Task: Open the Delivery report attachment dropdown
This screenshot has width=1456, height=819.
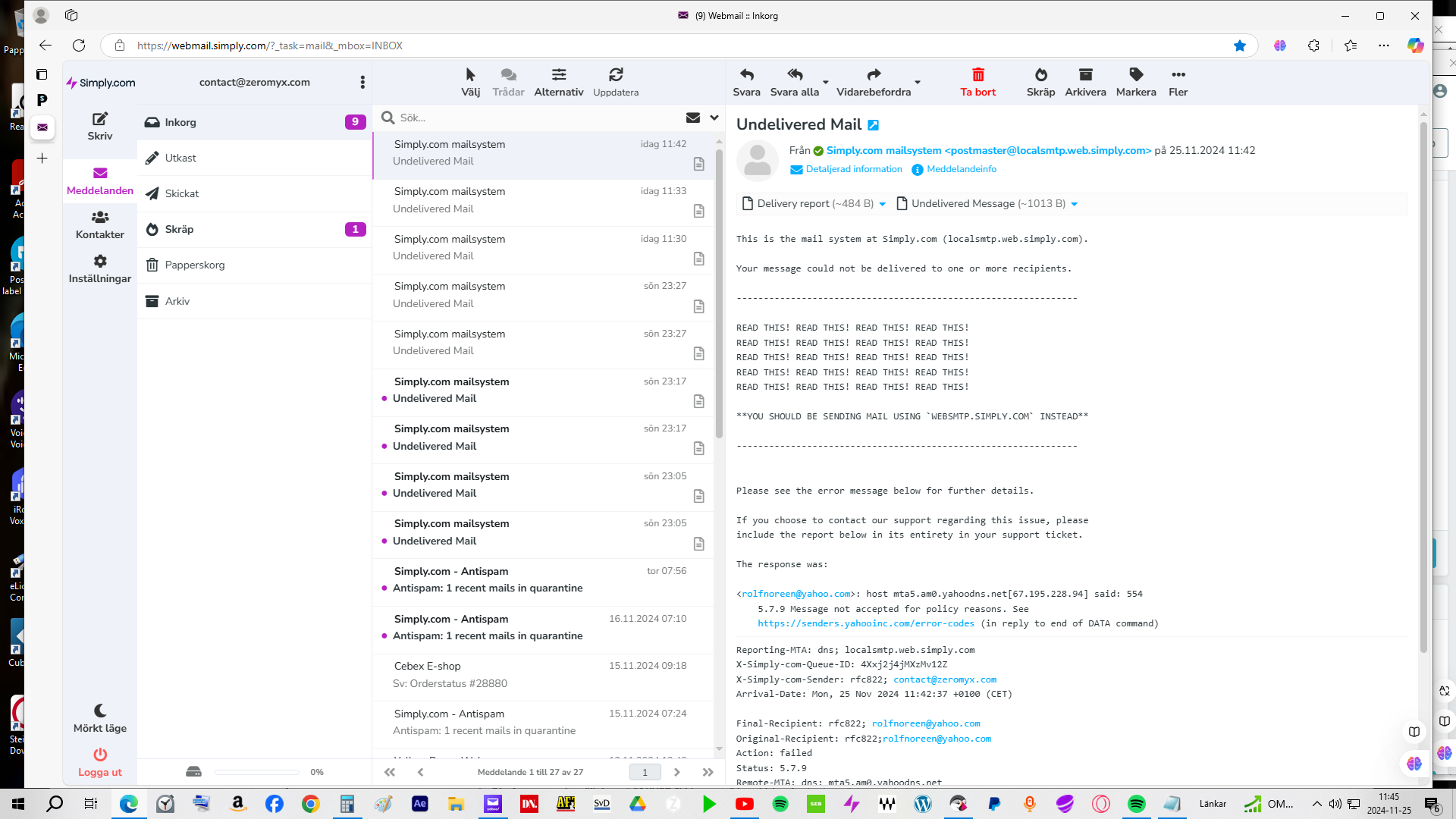Action: coord(883,204)
